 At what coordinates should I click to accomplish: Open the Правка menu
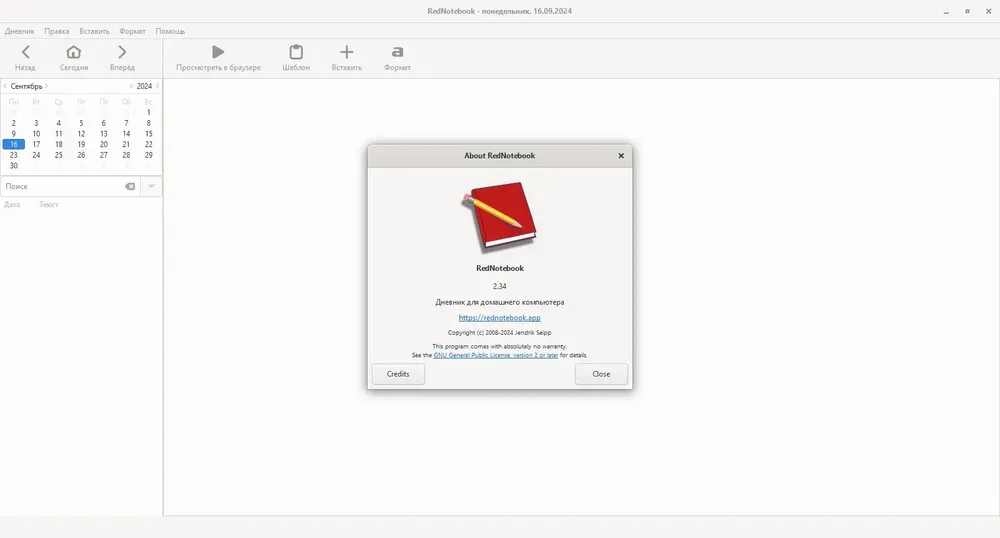57,31
